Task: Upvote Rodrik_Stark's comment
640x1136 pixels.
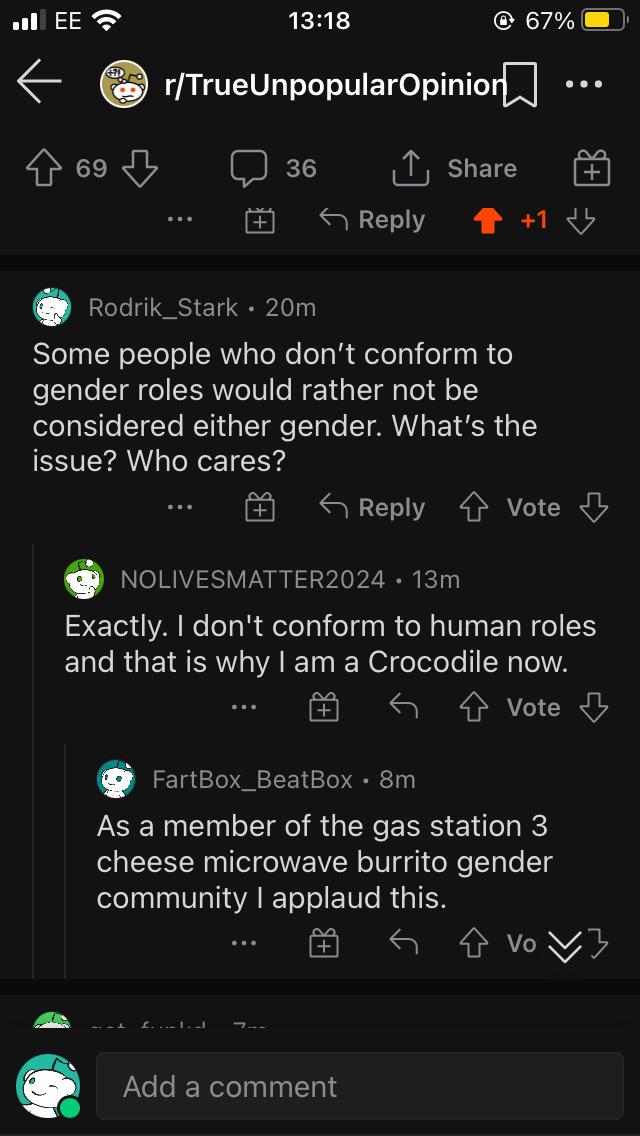Action: 474,508
